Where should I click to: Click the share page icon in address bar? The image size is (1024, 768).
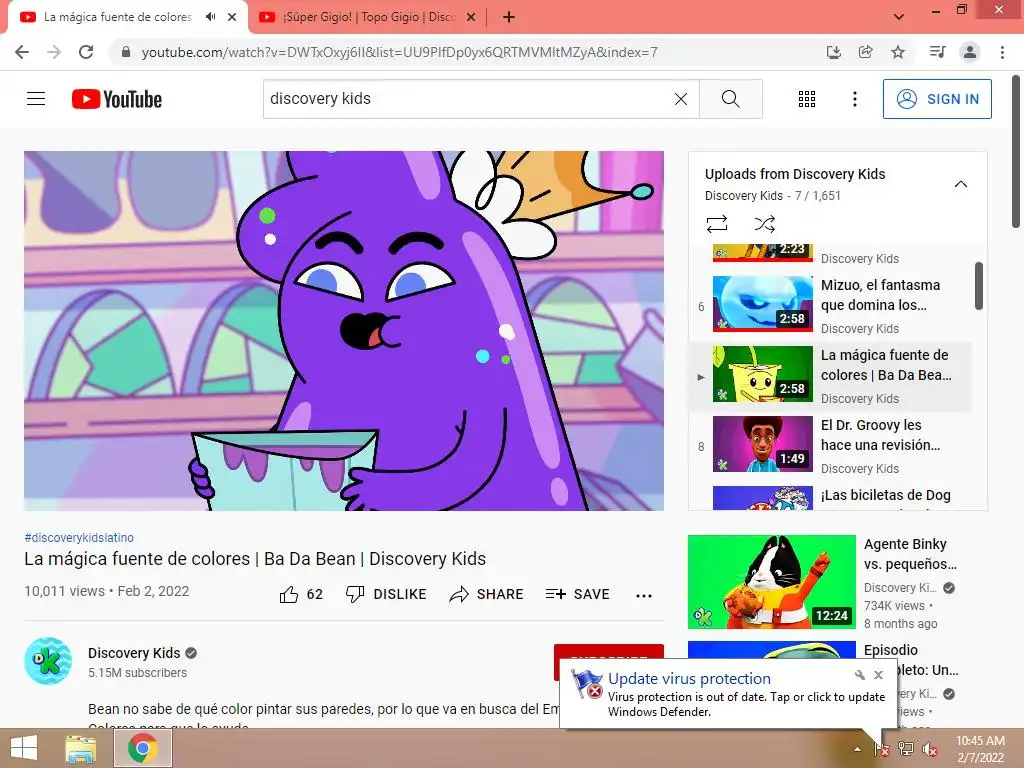pos(866,52)
